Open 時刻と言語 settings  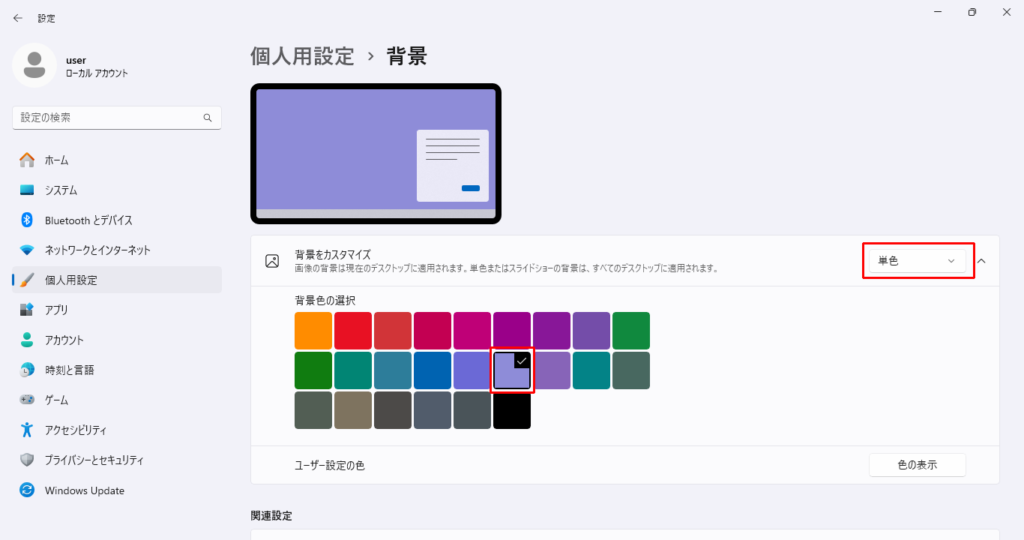click(117, 370)
